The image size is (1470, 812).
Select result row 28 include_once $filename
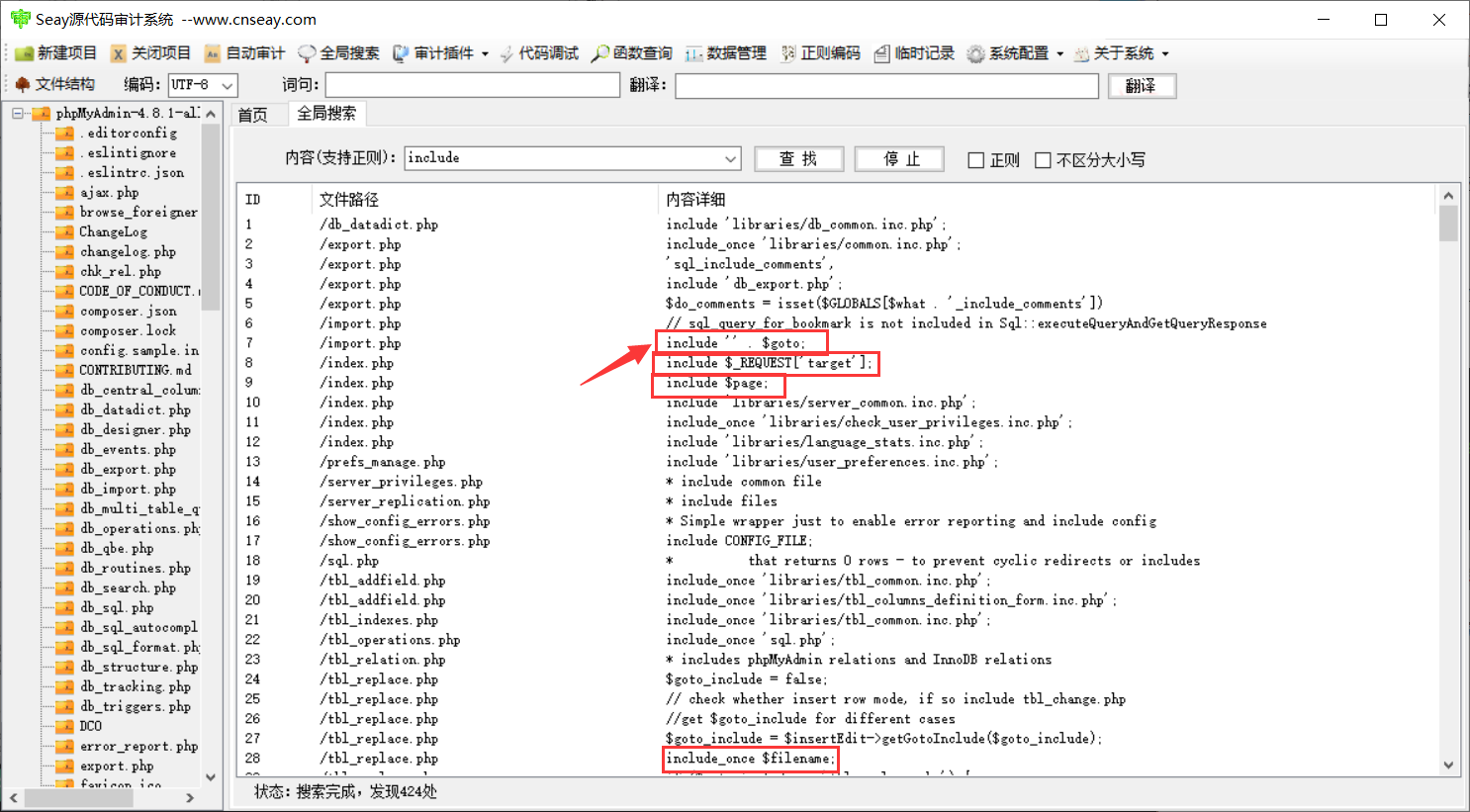pos(836,759)
